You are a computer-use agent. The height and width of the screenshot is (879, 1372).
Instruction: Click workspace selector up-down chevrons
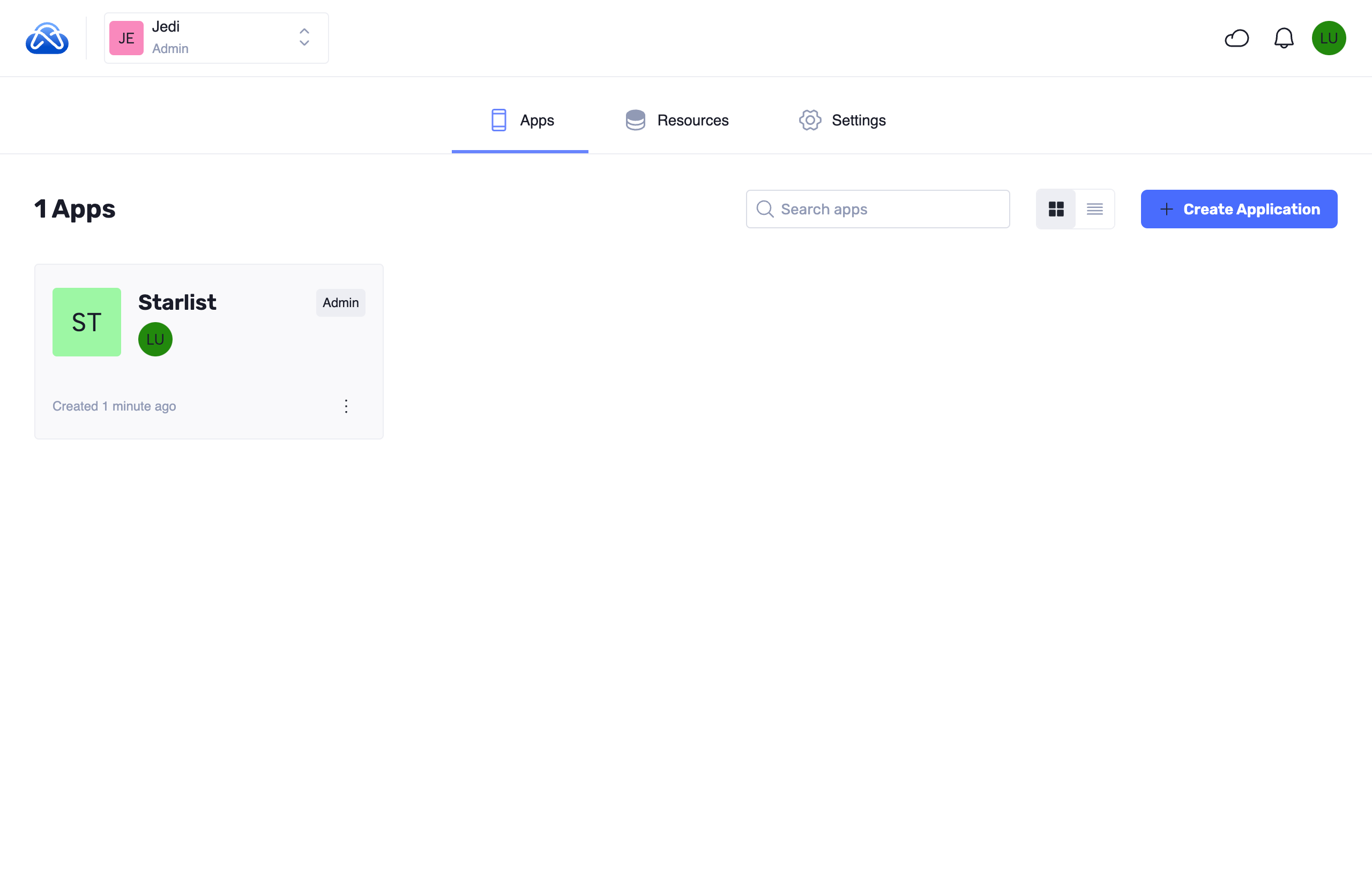click(x=304, y=38)
